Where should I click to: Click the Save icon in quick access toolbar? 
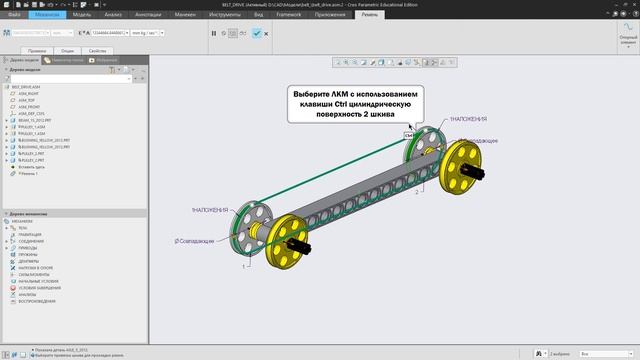coord(34,4)
